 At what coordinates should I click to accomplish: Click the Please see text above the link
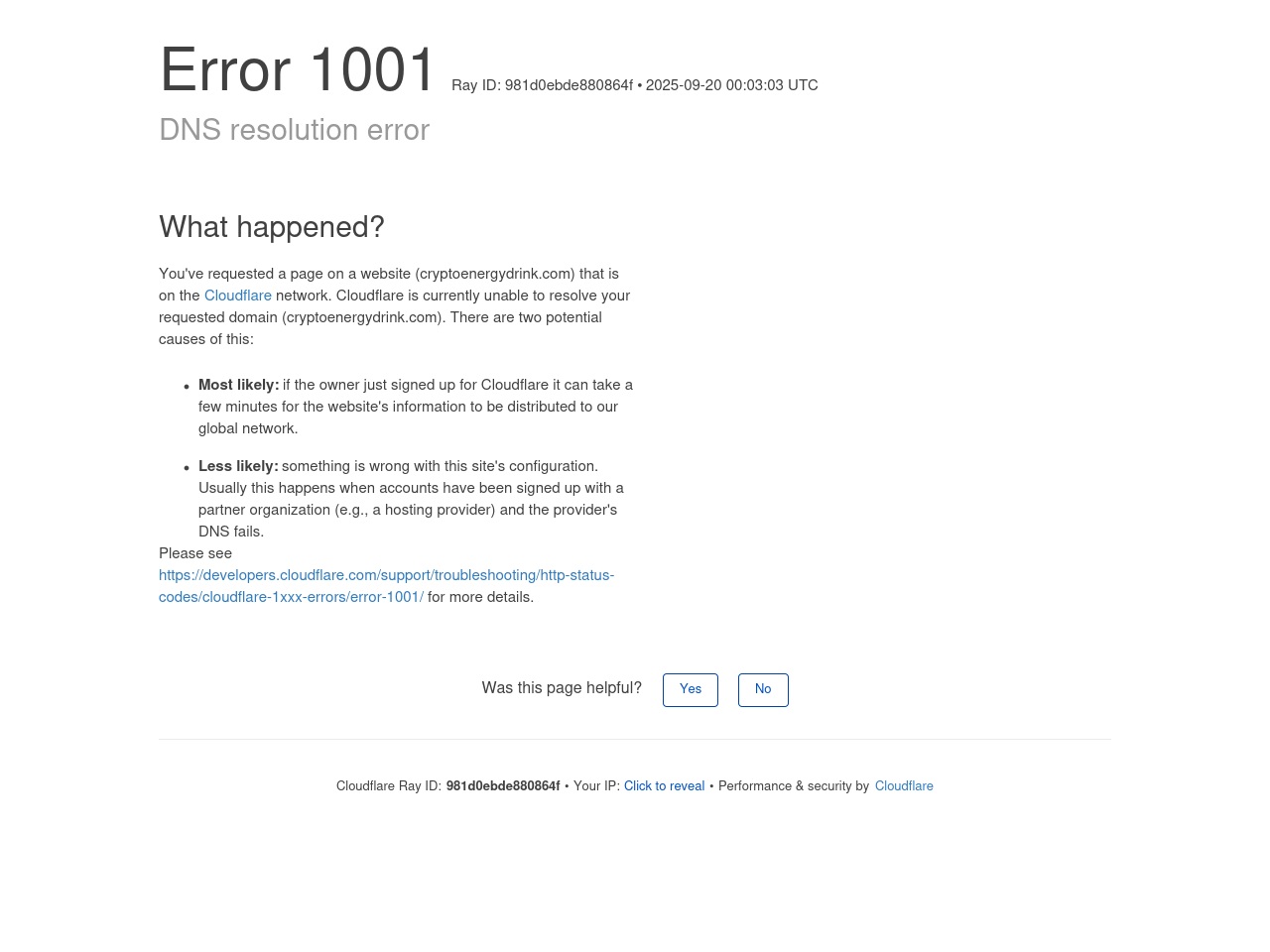click(x=195, y=554)
